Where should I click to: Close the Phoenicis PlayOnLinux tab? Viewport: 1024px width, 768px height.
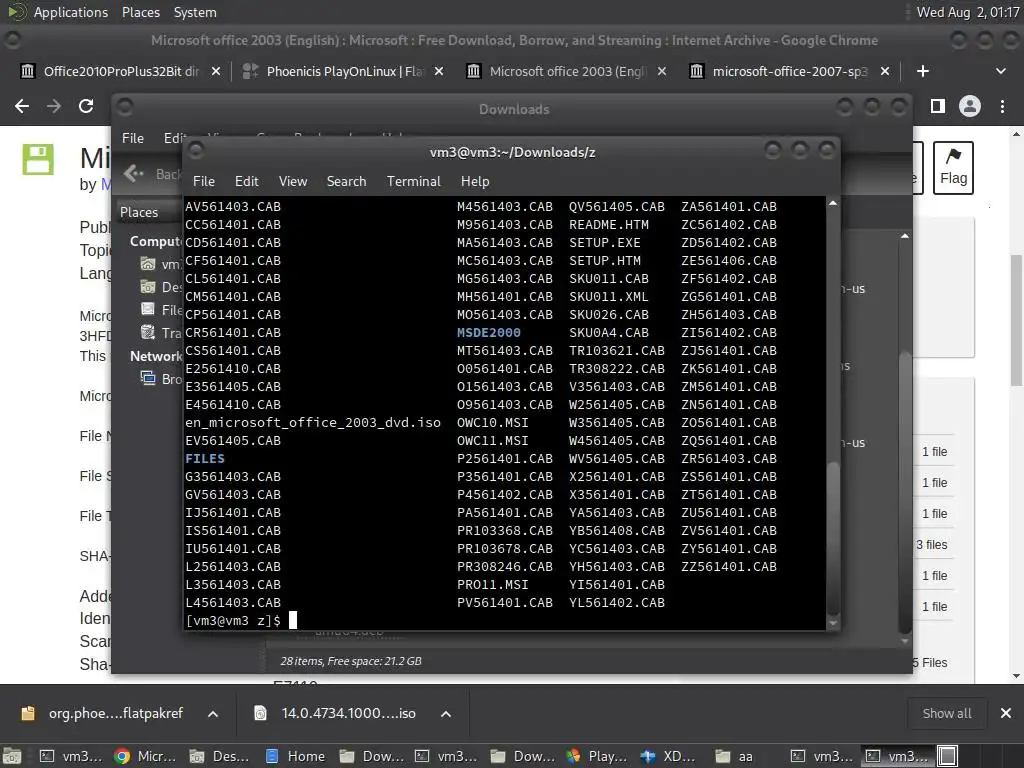click(439, 71)
